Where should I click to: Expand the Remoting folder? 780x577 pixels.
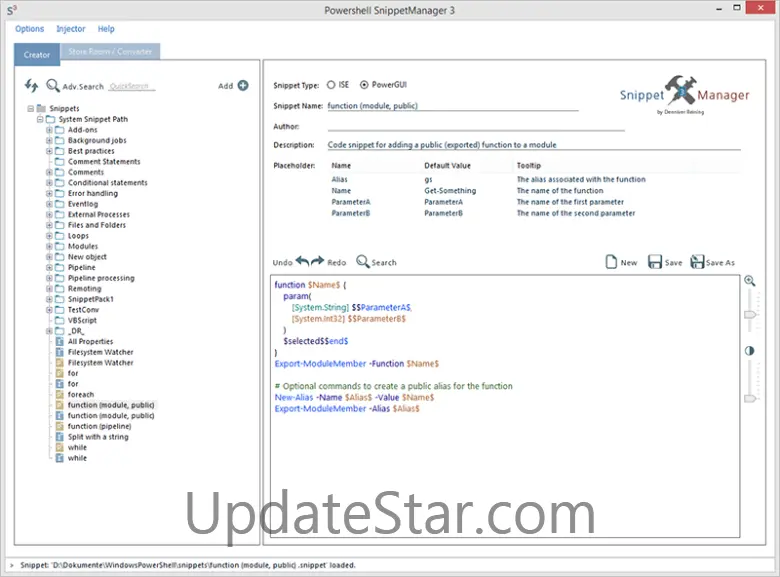point(49,288)
